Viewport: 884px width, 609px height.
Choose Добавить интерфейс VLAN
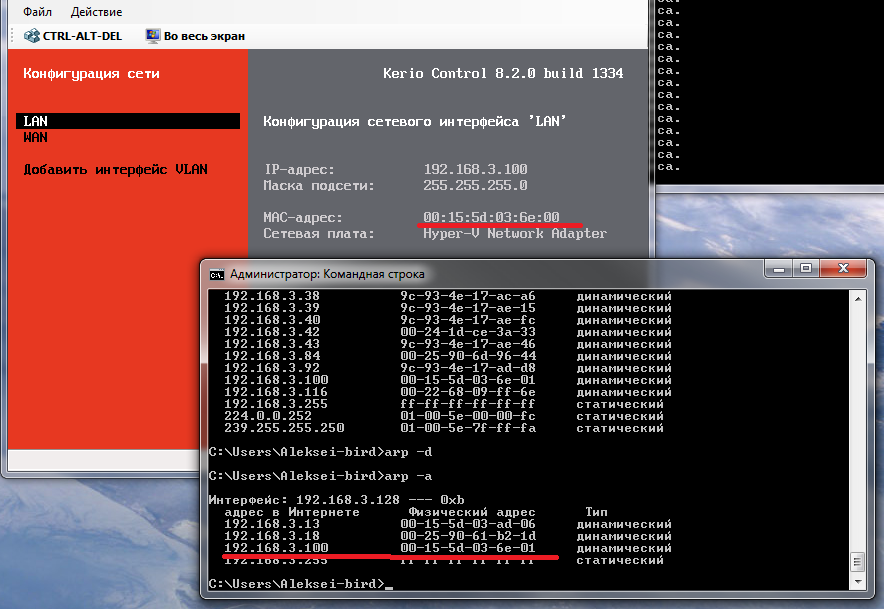pyautogui.click(x=116, y=170)
